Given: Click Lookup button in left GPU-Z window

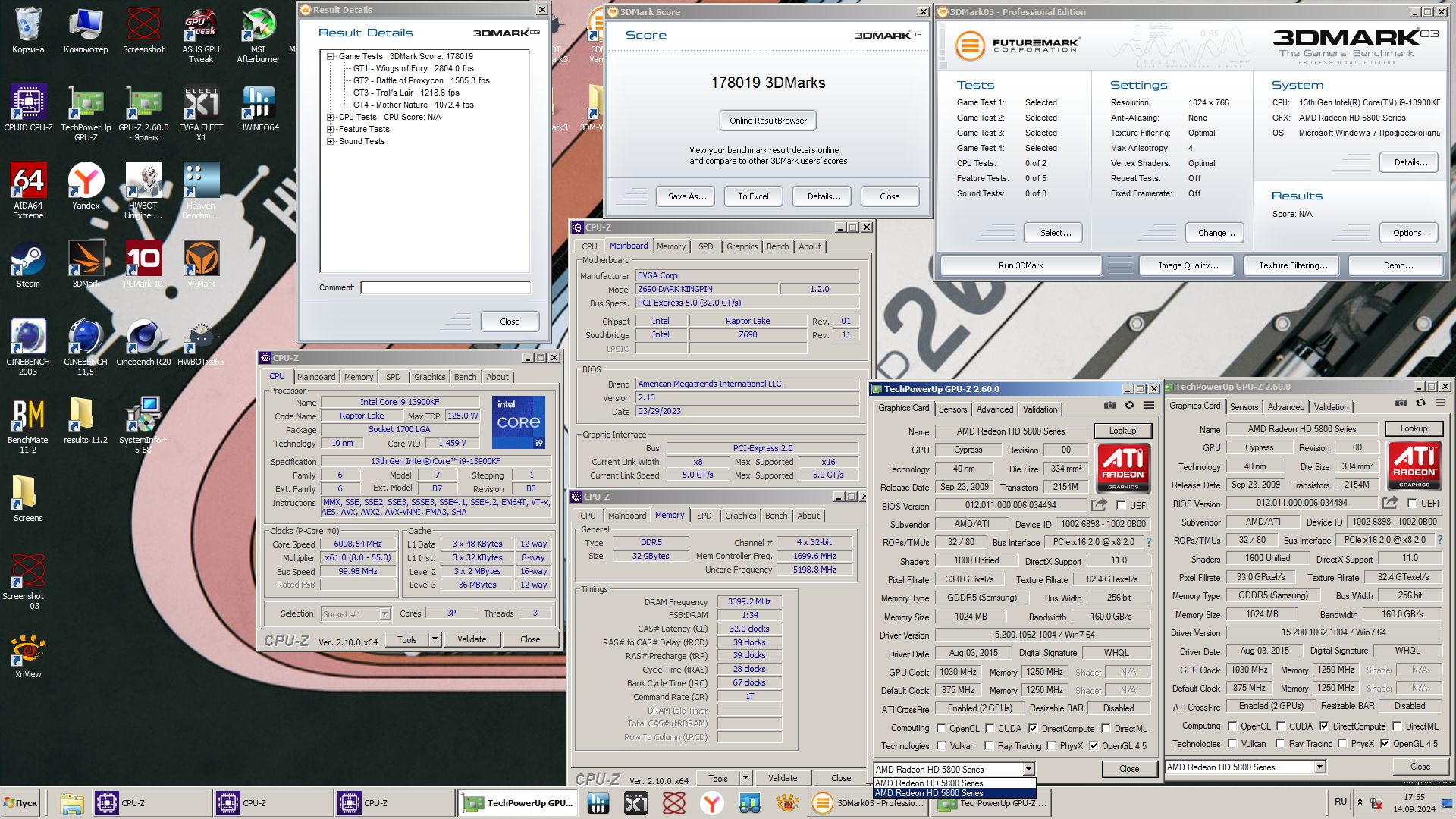Looking at the screenshot, I should [x=1122, y=431].
